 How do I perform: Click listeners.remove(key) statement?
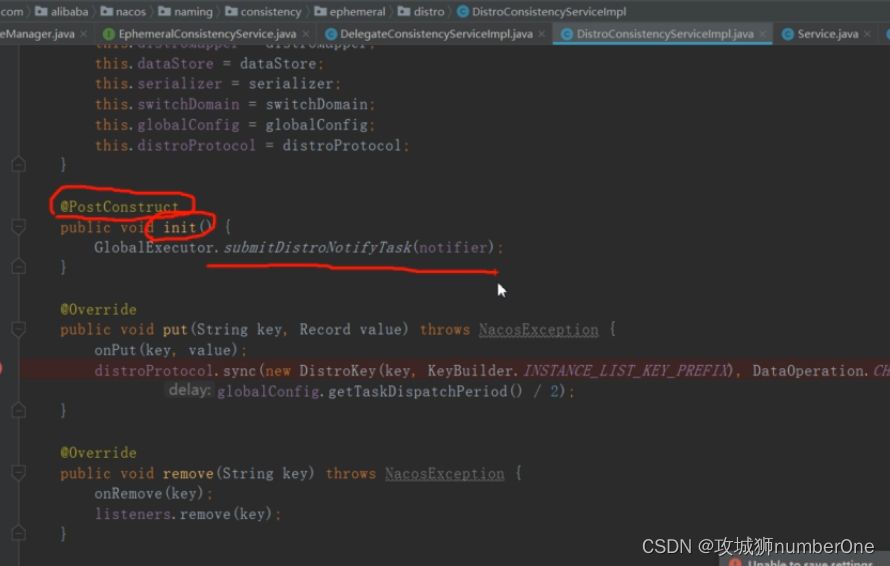click(187, 514)
